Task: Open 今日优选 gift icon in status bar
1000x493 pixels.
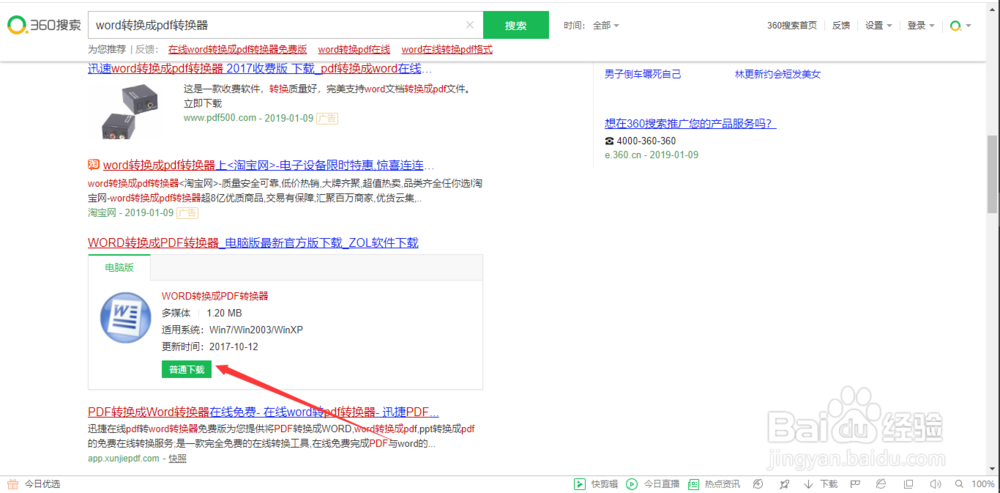Action: click(x=12, y=484)
